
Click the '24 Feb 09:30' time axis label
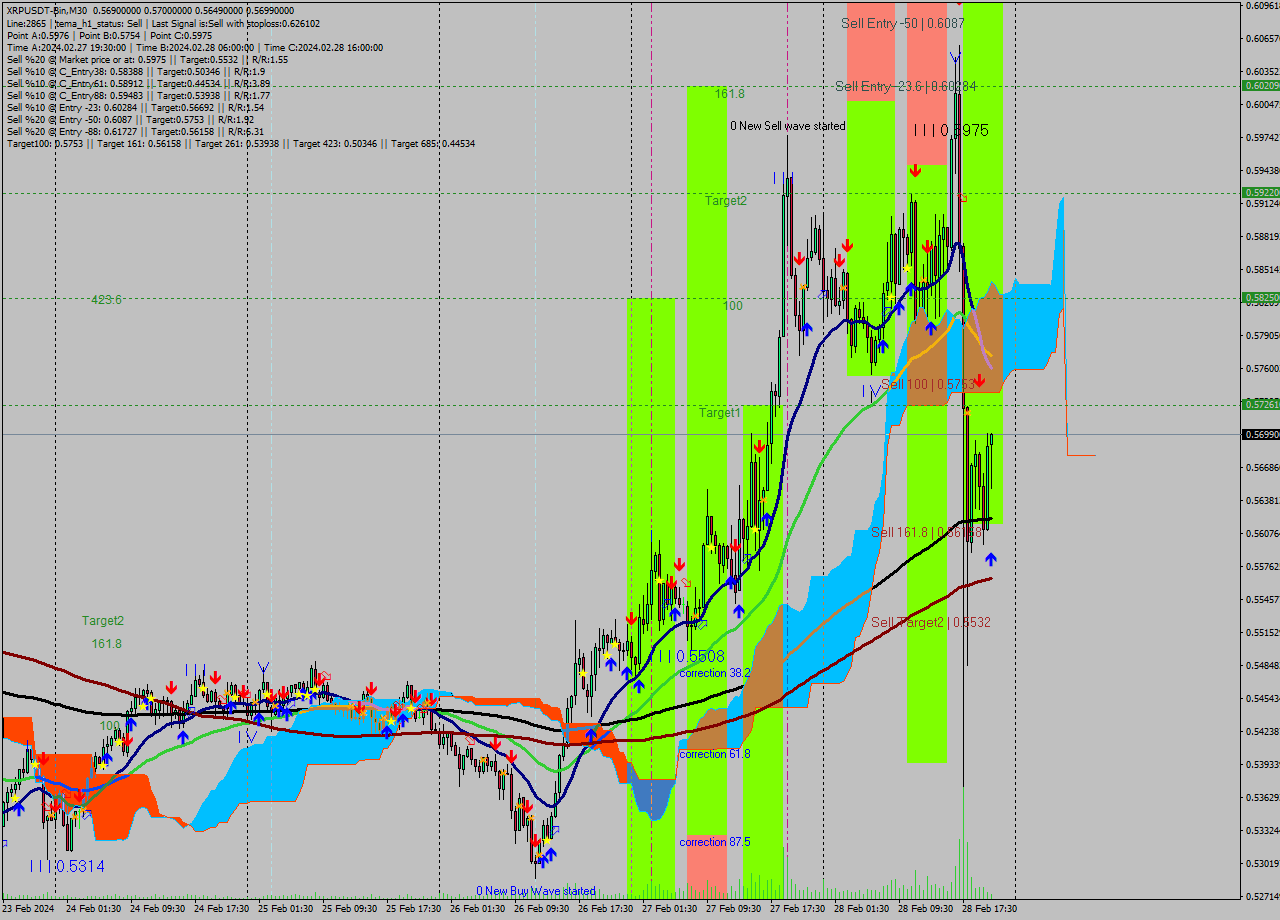tap(158, 909)
